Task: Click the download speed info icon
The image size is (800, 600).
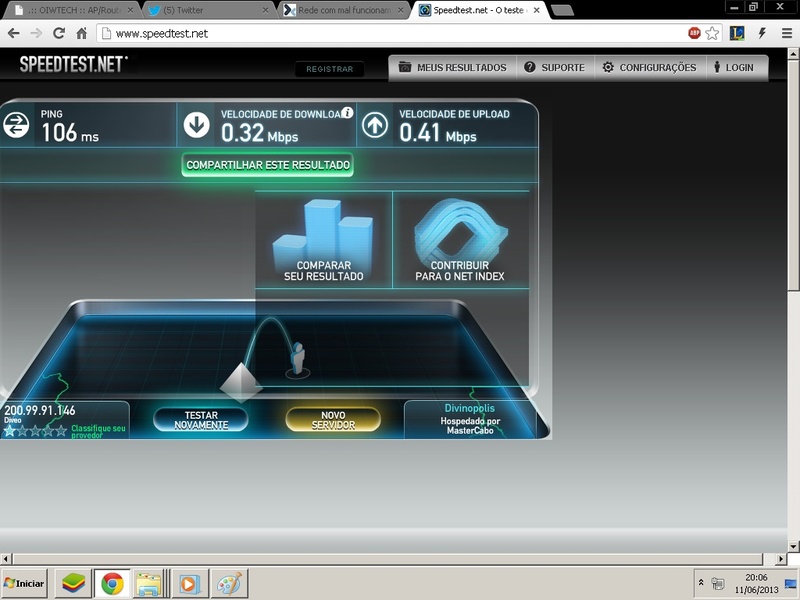Action: [x=347, y=113]
